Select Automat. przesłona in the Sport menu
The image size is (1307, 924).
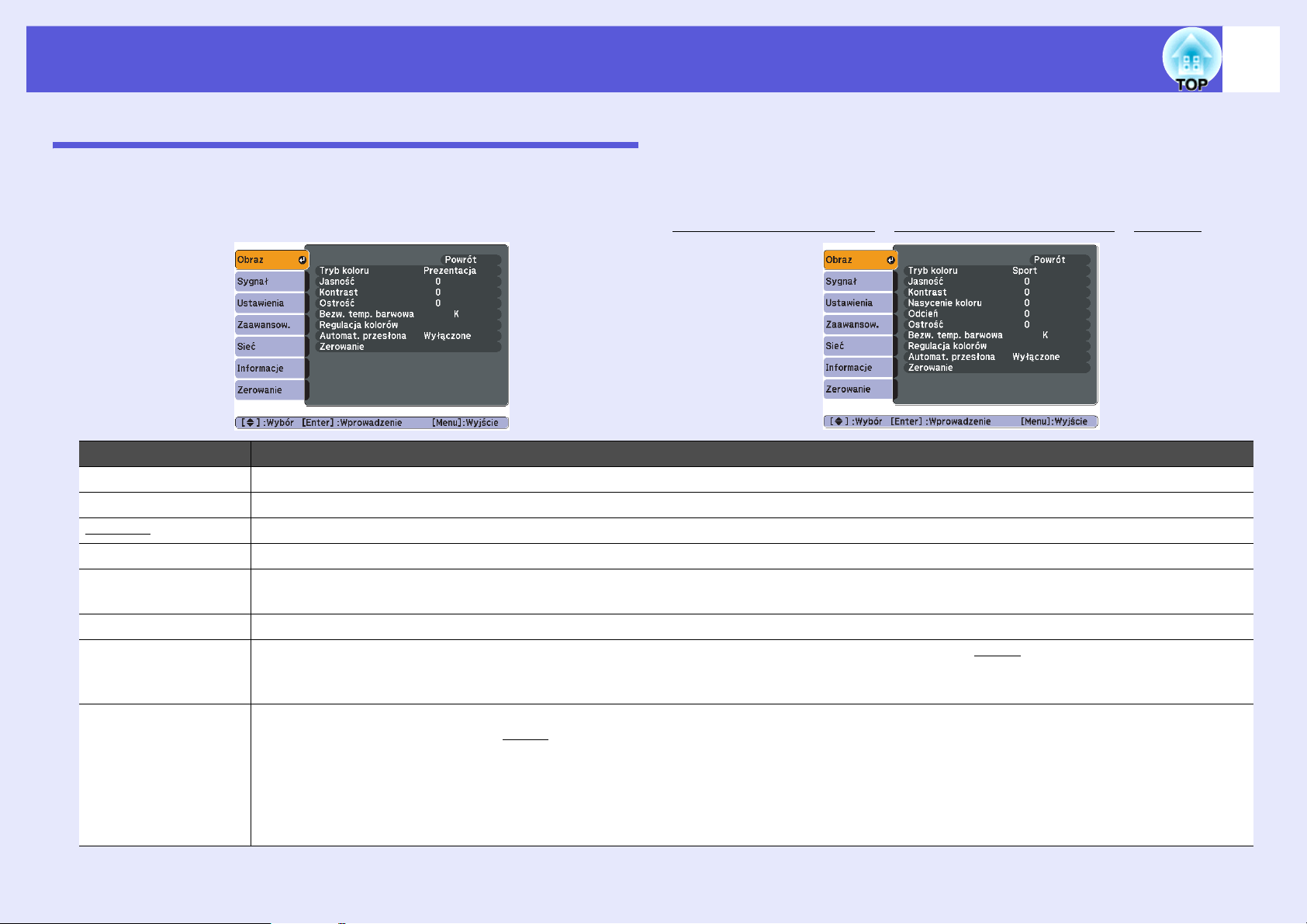(x=998, y=357)
